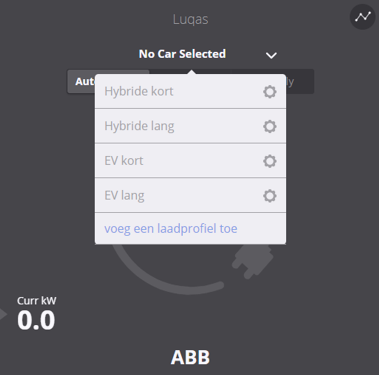This screenshot has width=379, height=375.
Task: Open settings gear for EV kort
Action: 270,161
